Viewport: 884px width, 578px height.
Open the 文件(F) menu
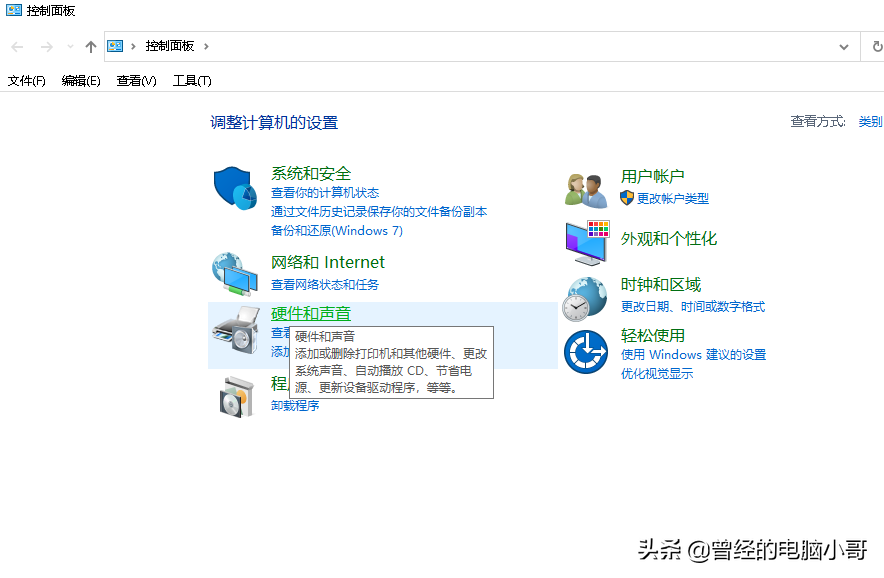click(x=26, y=81)
